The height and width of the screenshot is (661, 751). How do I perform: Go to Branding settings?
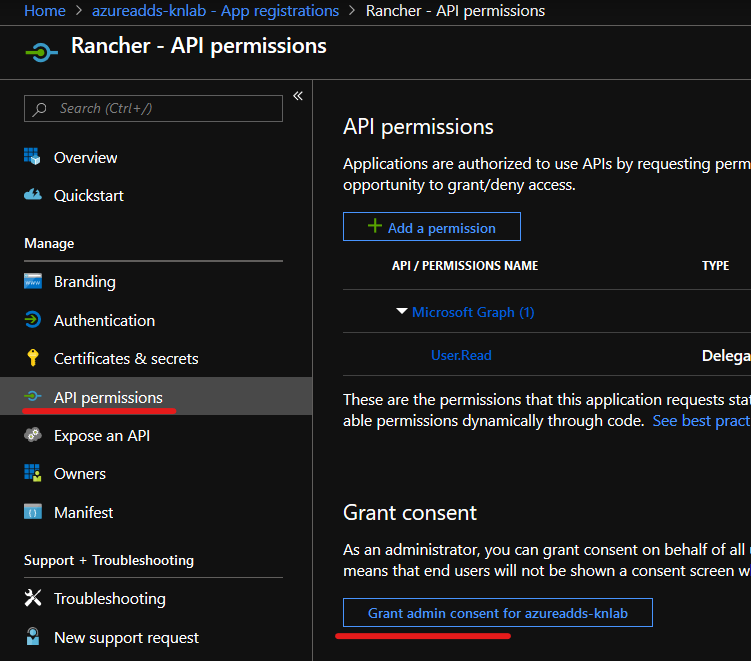(85, 282)
